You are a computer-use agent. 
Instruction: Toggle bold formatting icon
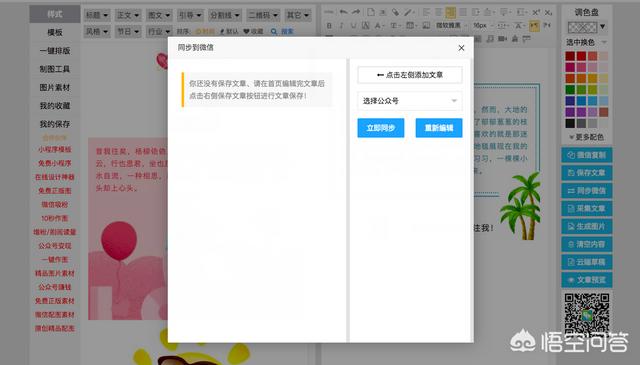329,25
